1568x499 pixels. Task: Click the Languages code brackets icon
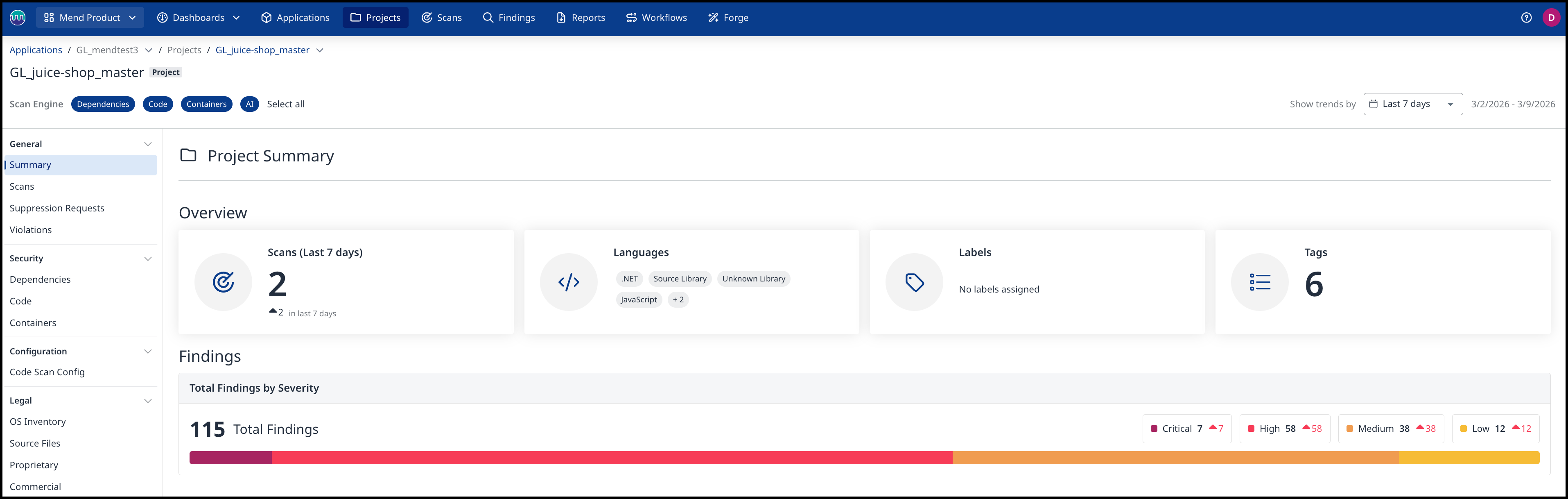coord(569,282)
